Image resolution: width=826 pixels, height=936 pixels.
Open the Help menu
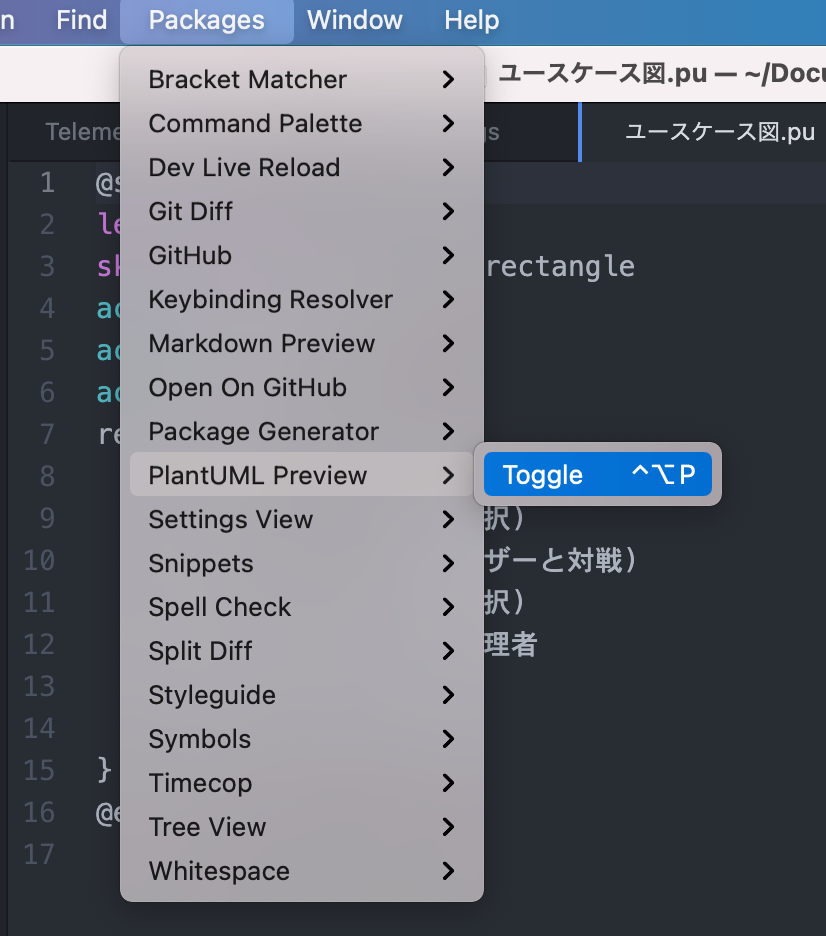click(471, 20)
